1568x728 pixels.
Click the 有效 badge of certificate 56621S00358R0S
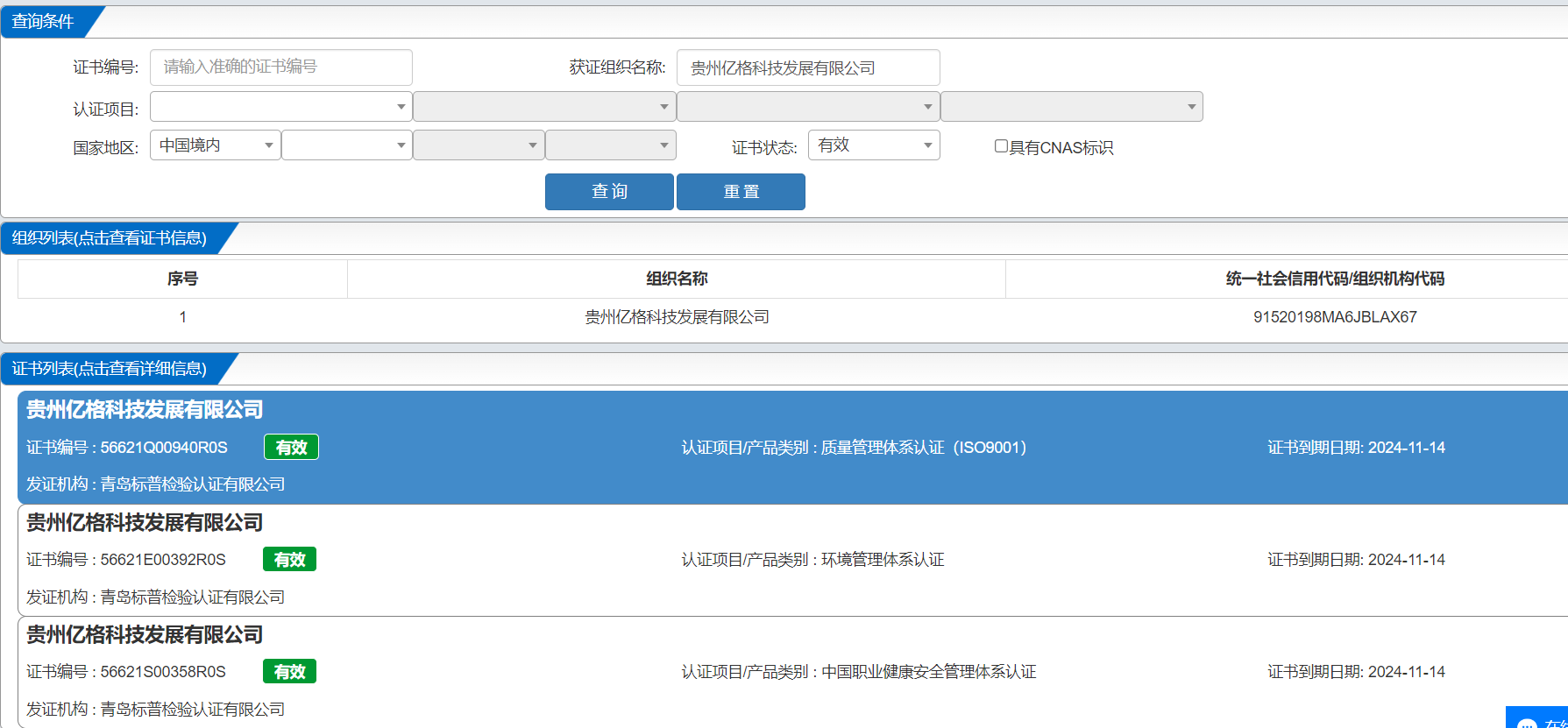pos(289,672)
